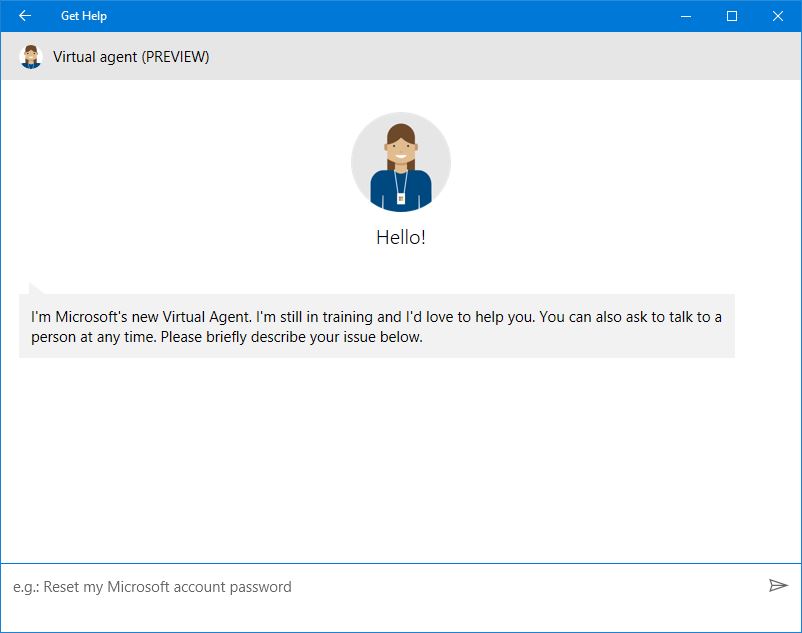Click empty chat area below the message bubble
The image size is (802, 633).
click(x=400, y=460)
